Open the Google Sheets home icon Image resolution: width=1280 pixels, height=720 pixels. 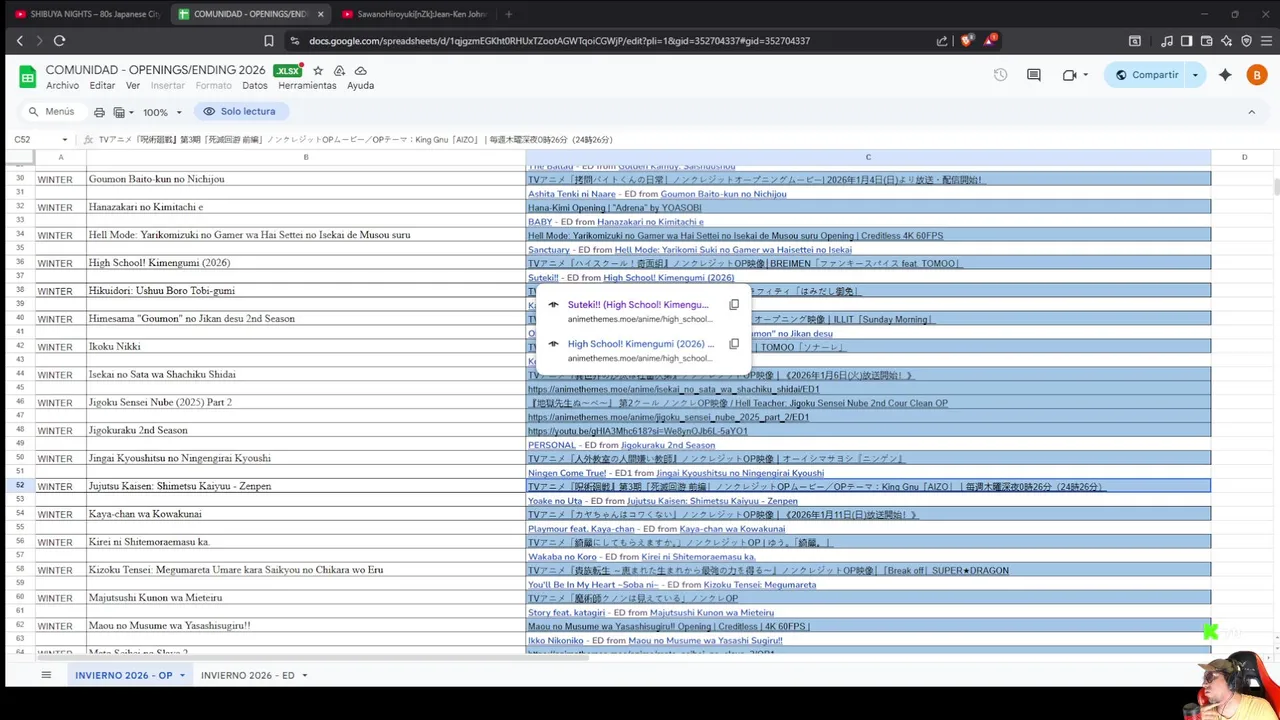click(27, 77)
